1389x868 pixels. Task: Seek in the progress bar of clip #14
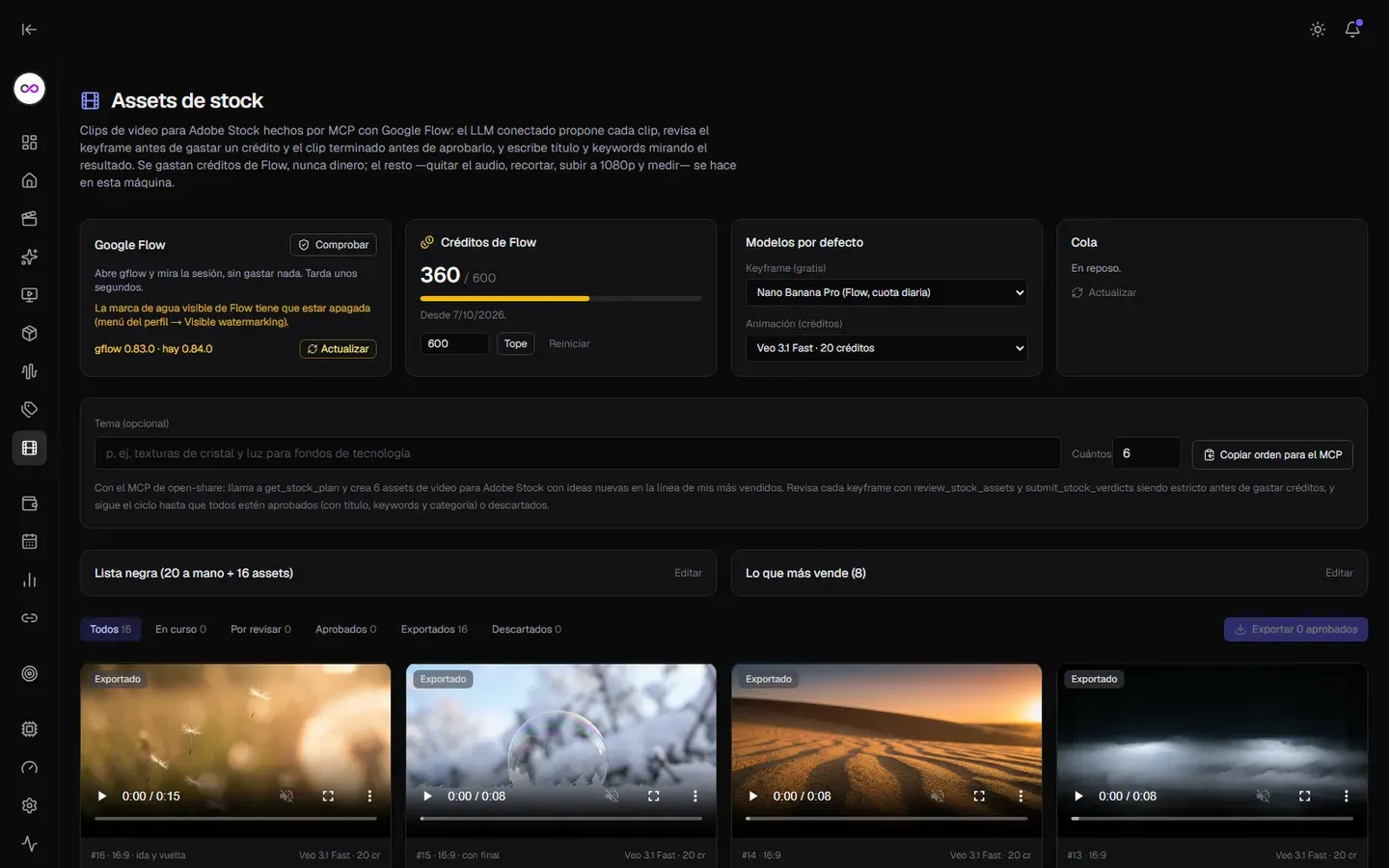tap(886, 819)
